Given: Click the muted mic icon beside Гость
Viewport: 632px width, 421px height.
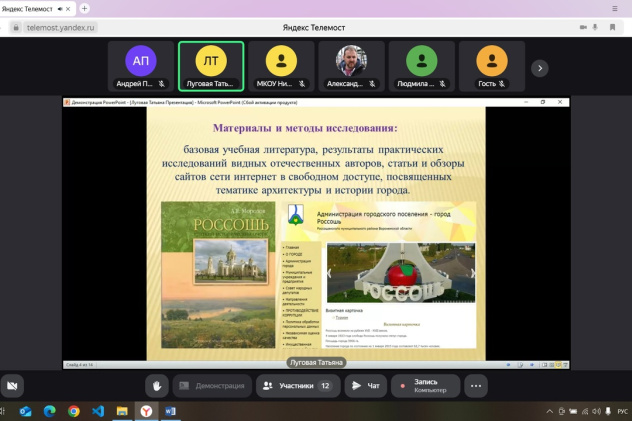Looking at the screenshot, I should click(502, 84).
